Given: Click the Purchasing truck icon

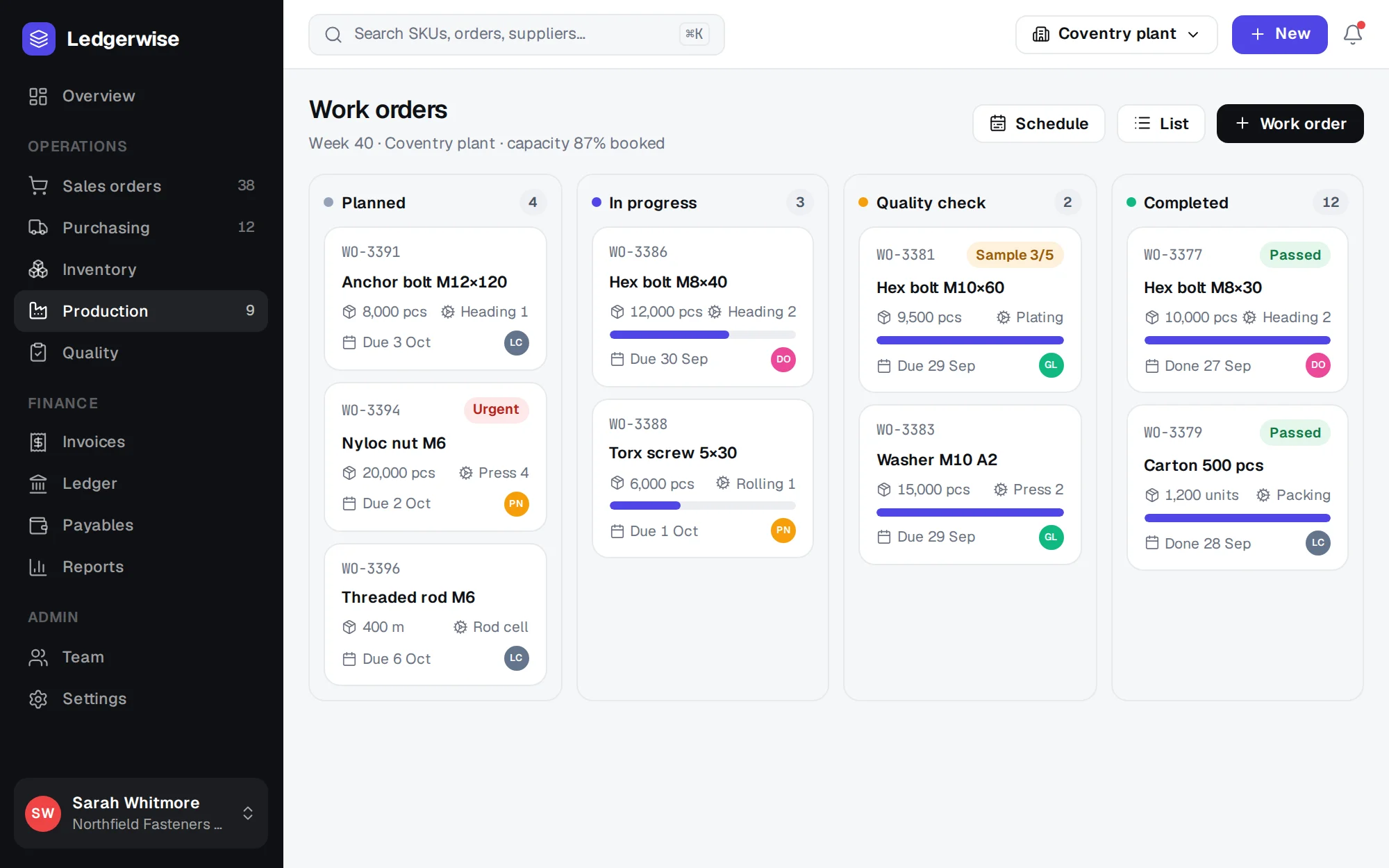Looking at the screenshot, I should [x=38, y=228].
